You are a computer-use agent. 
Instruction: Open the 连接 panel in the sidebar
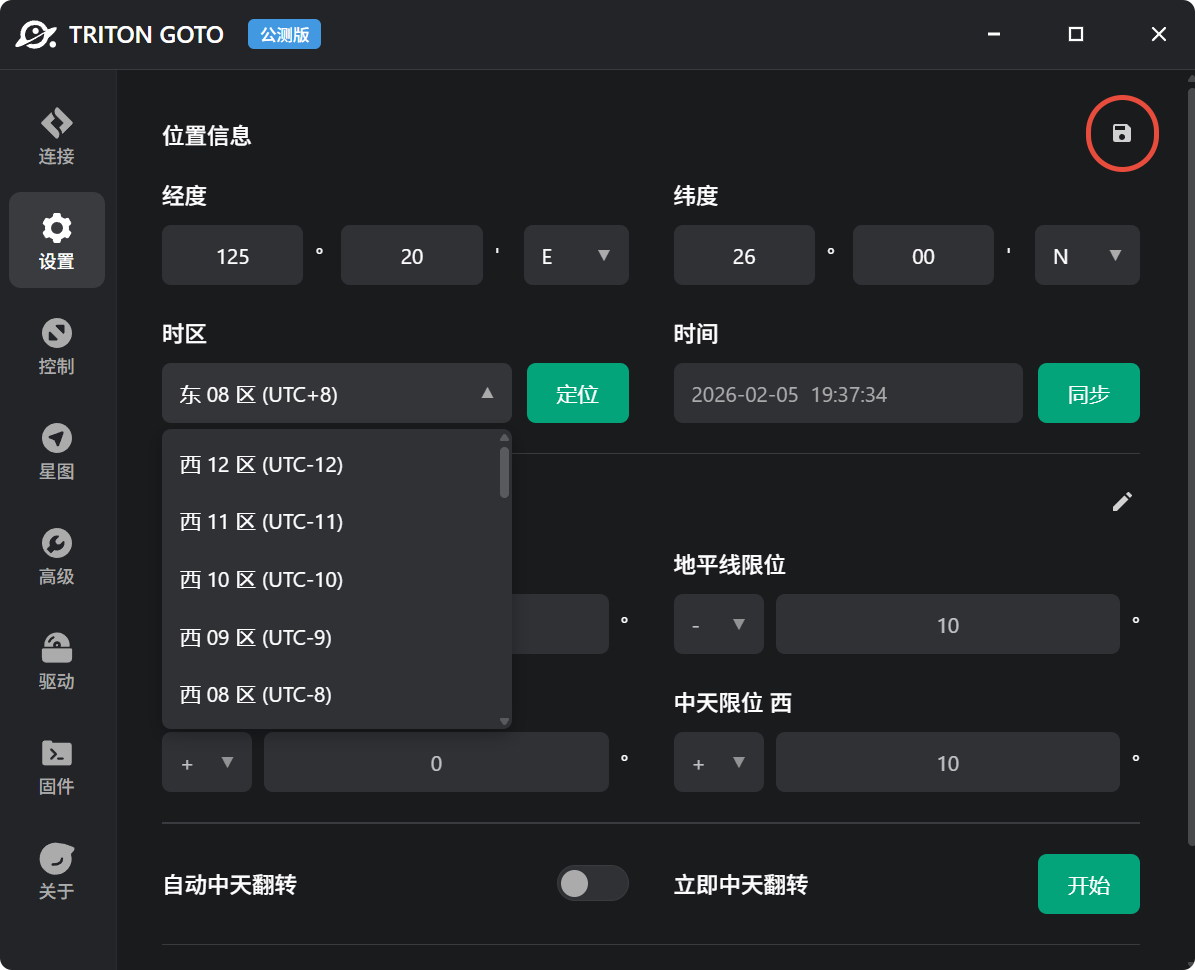tap(56, 133)
